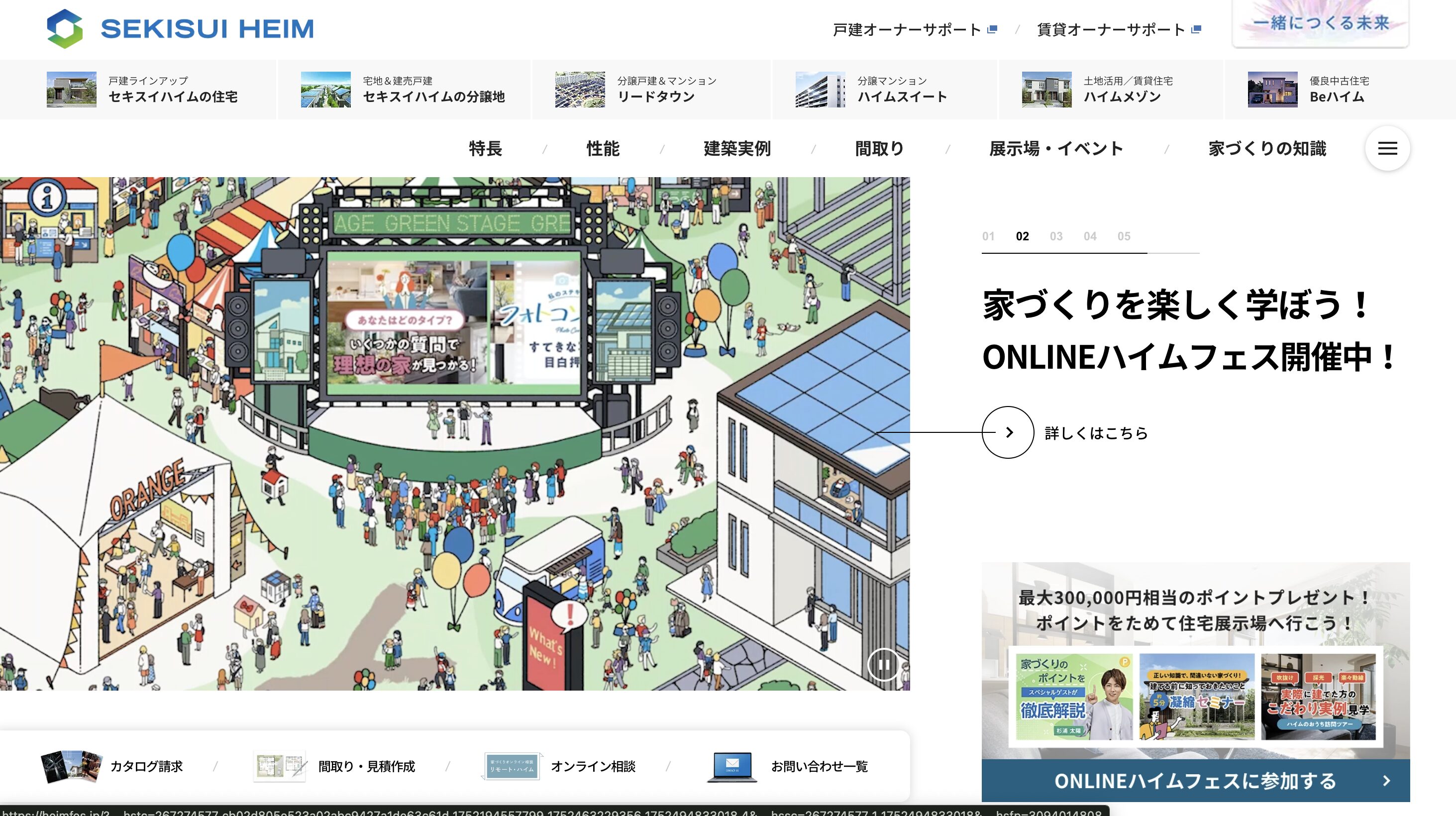Click the セキスイハイムの分譲地 aerial thumbnail
The image size is (1456, 816).
click(325, 89)
